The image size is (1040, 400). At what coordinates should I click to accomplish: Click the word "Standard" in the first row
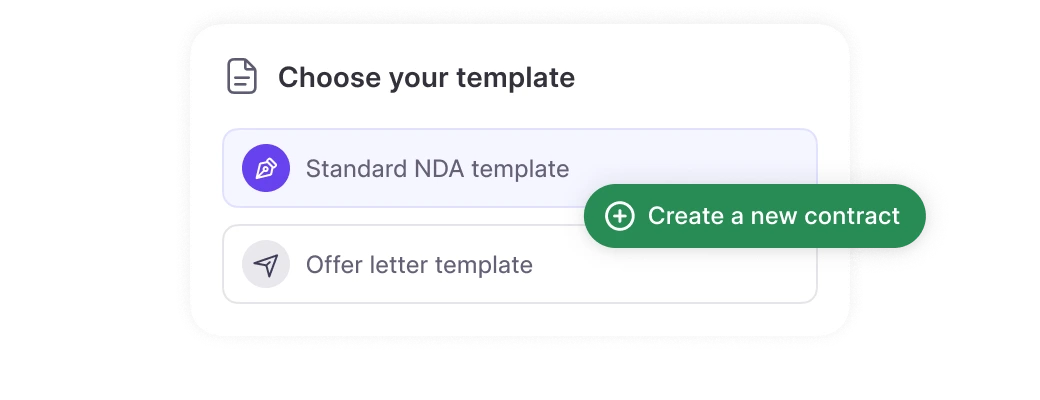tap(346, 168)
